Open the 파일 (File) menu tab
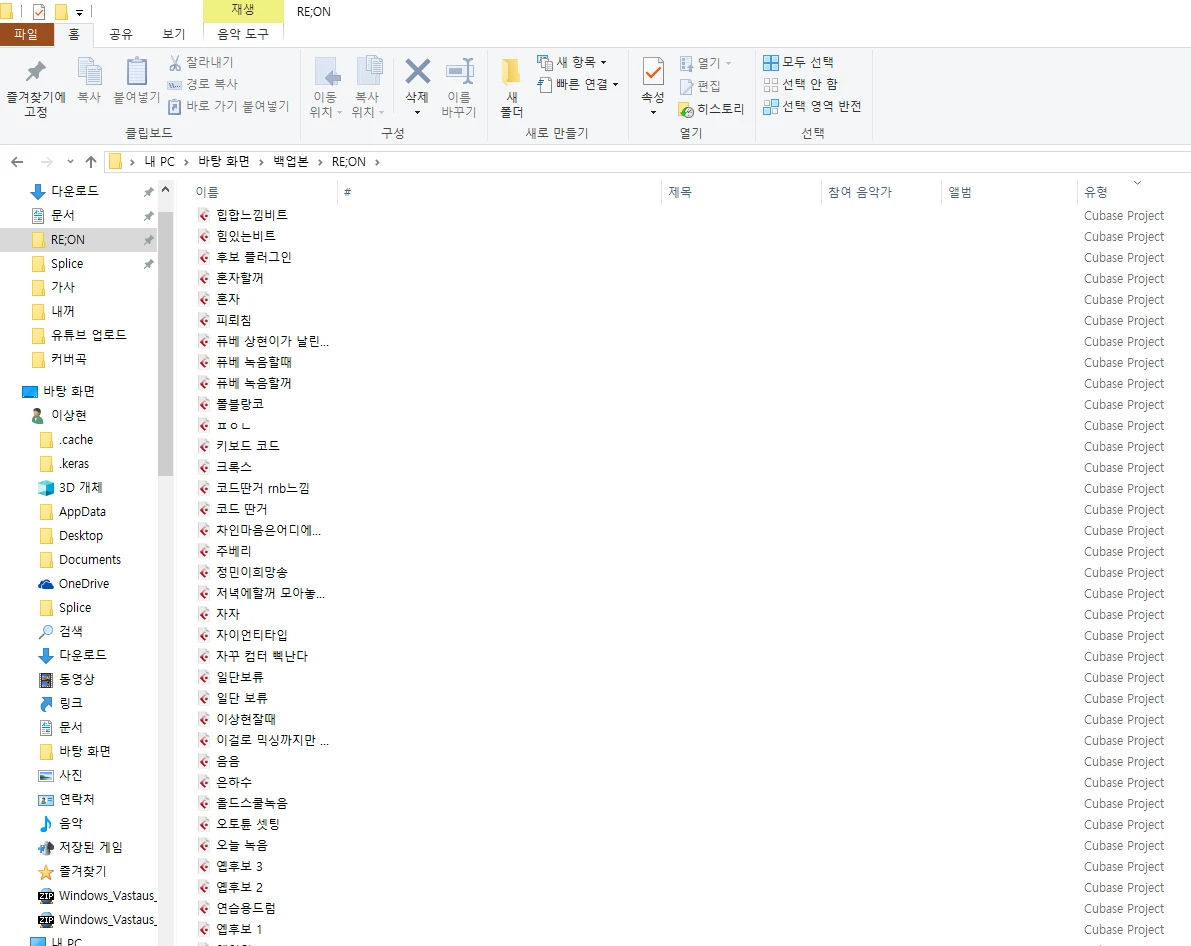1191x946 pixels. tap(26, 34)
